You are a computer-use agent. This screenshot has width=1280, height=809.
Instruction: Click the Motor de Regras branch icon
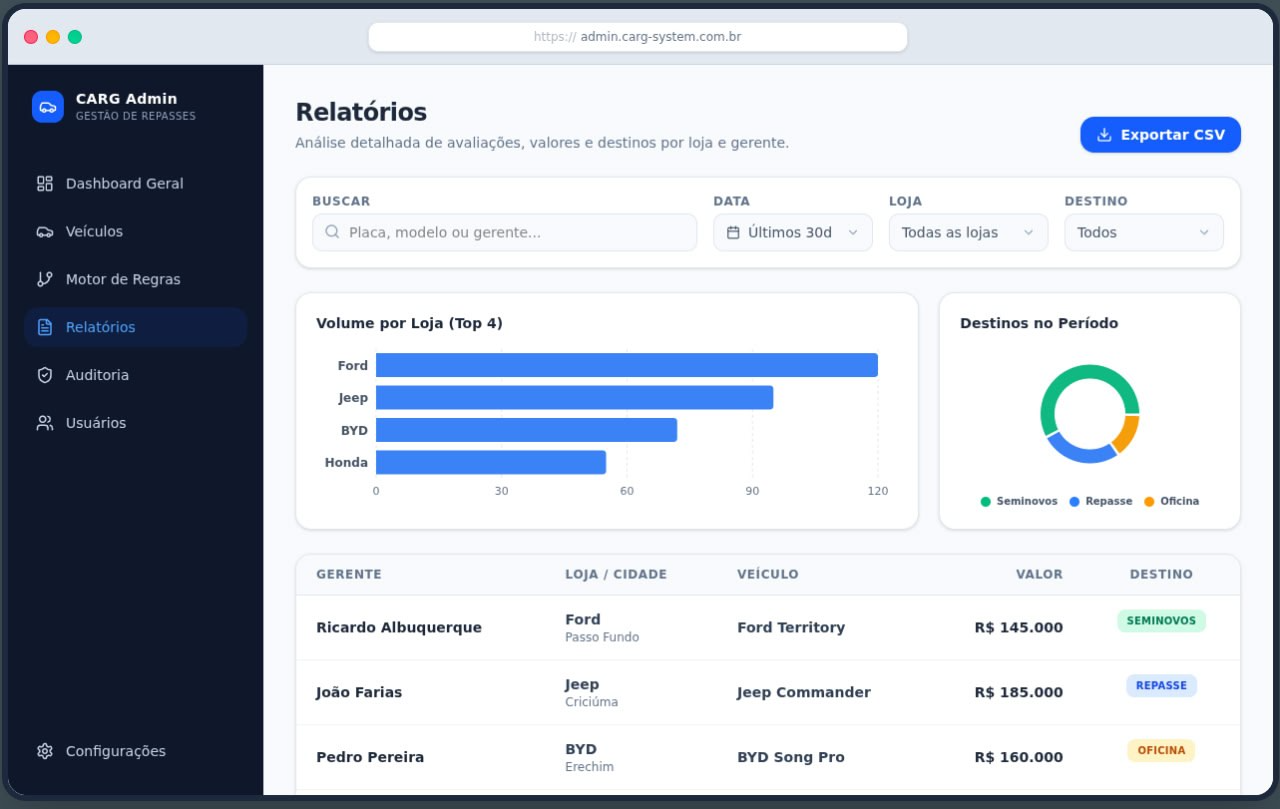(x=44, y=280)
